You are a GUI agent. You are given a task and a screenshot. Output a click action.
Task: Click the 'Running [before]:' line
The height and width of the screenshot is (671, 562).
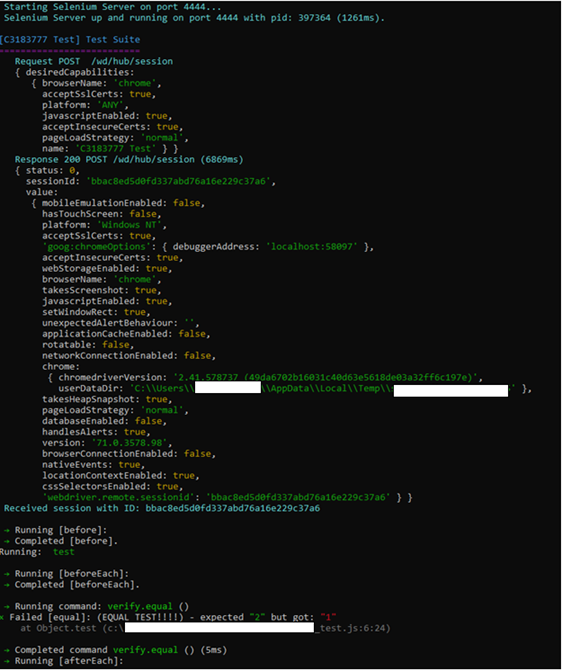(x=56, y=530)
